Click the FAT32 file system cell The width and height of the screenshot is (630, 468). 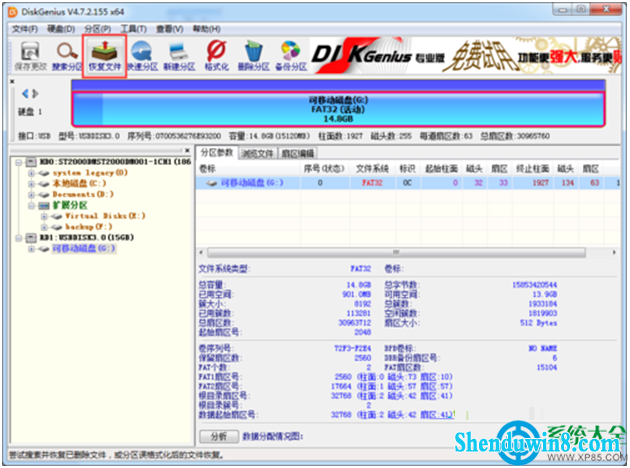click(372, 183)
